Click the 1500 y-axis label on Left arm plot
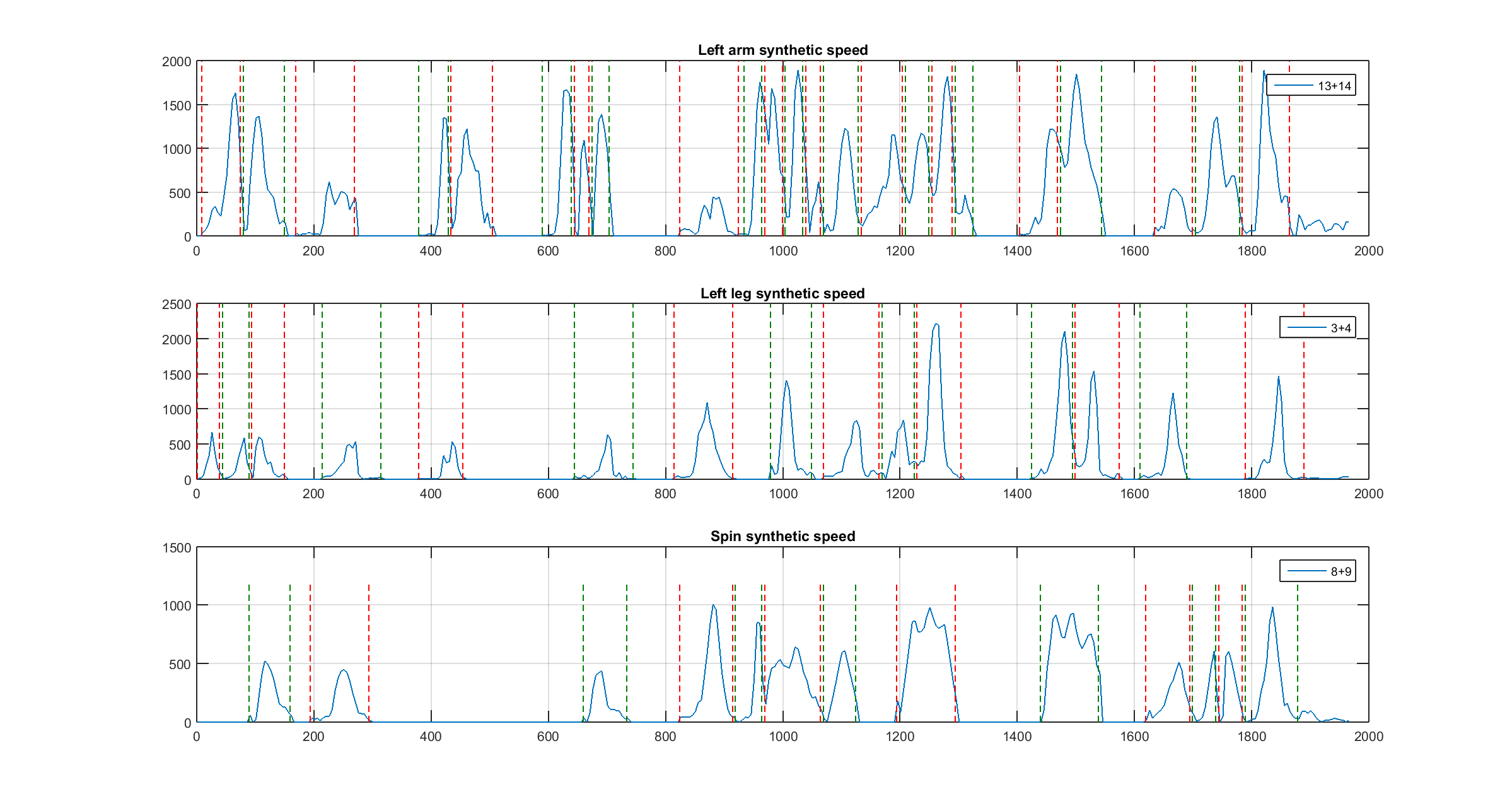The width and height of the screenshot is (1512, 811). (x=177, y=106)
